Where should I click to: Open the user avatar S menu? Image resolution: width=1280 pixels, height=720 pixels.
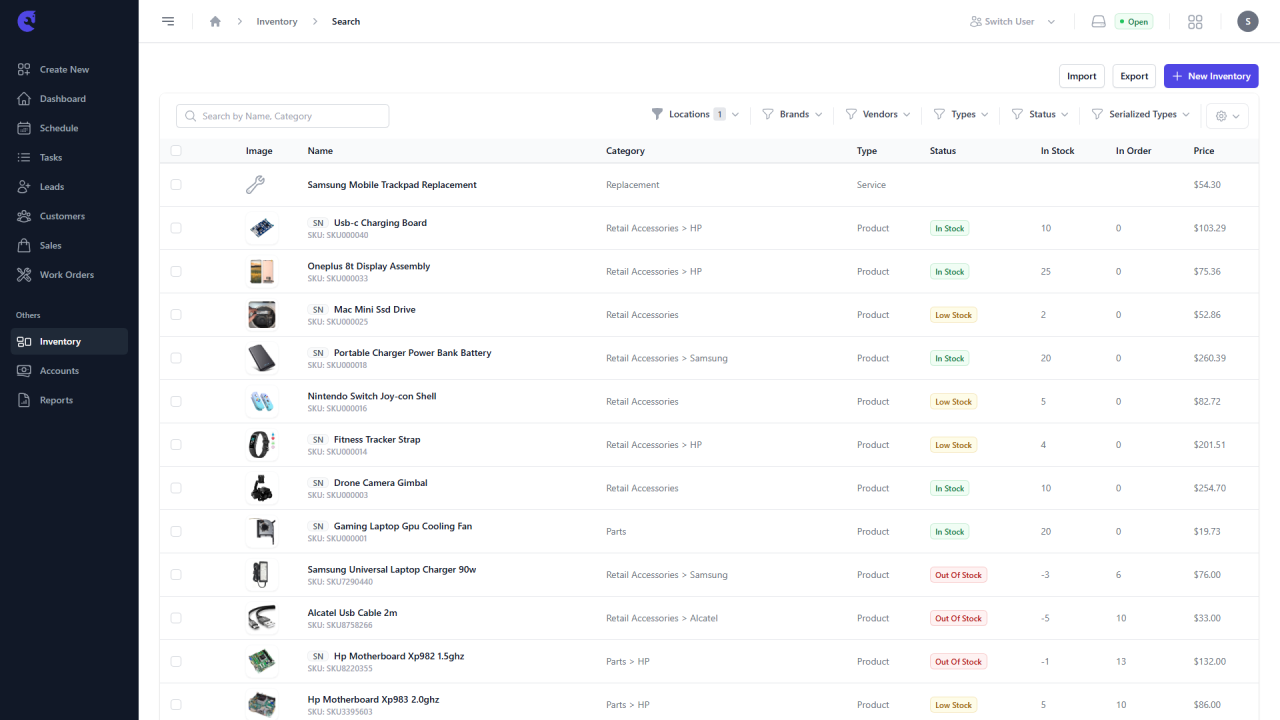[1247, 21]
